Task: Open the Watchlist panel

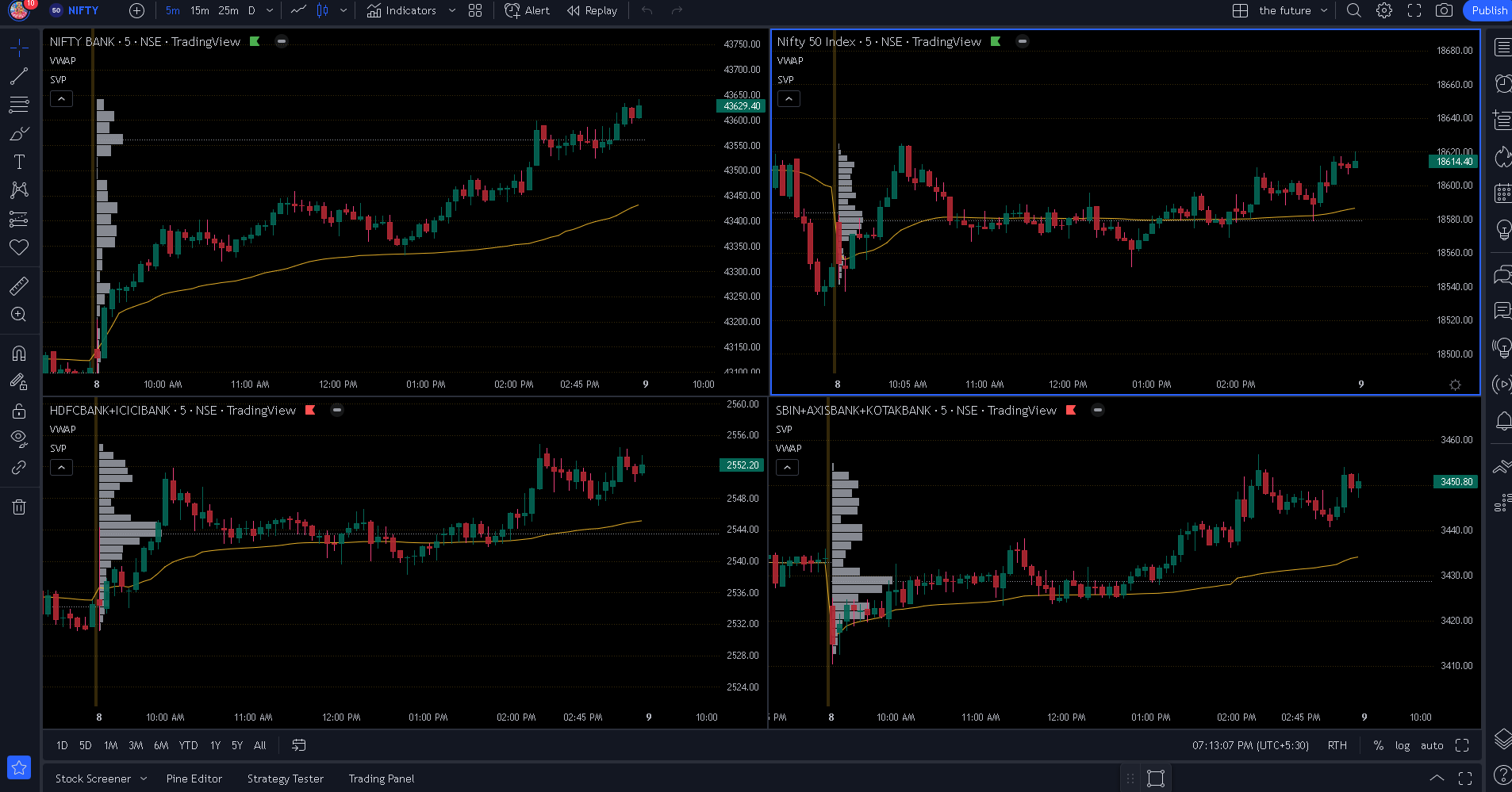Action: [x=1502, y=47]
